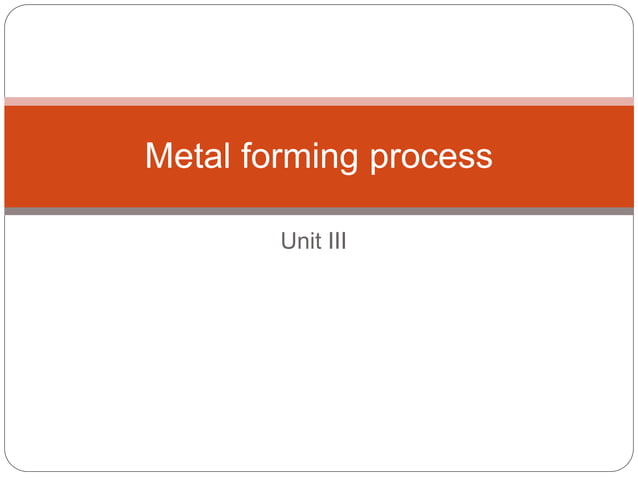
Task: Click the gray stripe below the orange banner
Action: coord(319,211)
